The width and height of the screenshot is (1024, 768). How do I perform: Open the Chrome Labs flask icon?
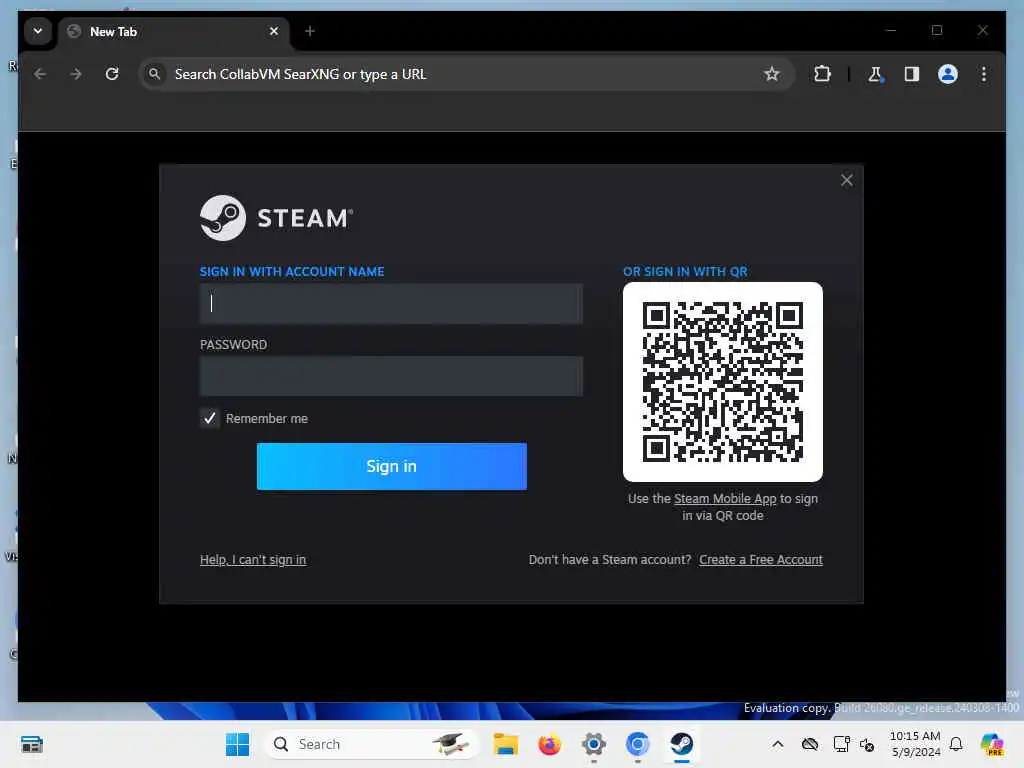(875, 74)
